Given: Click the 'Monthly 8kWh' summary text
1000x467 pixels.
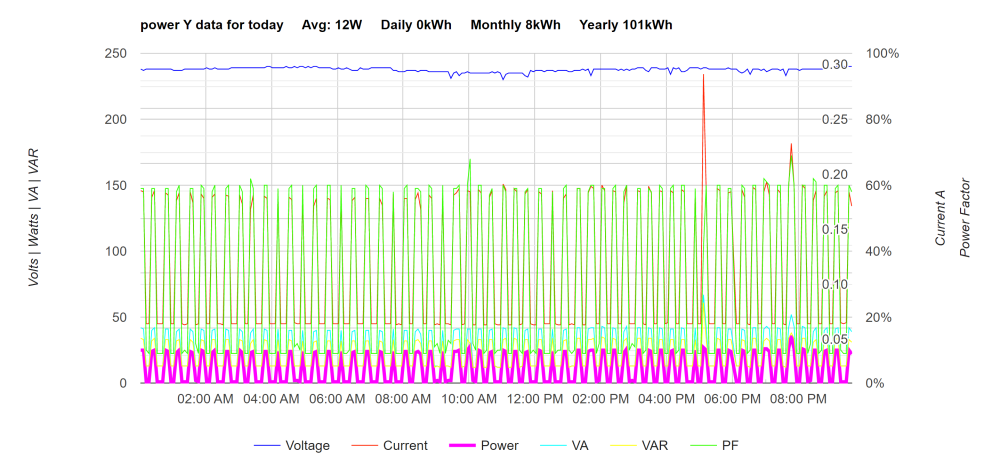Looking at the screenshot, I should [515, 26].
